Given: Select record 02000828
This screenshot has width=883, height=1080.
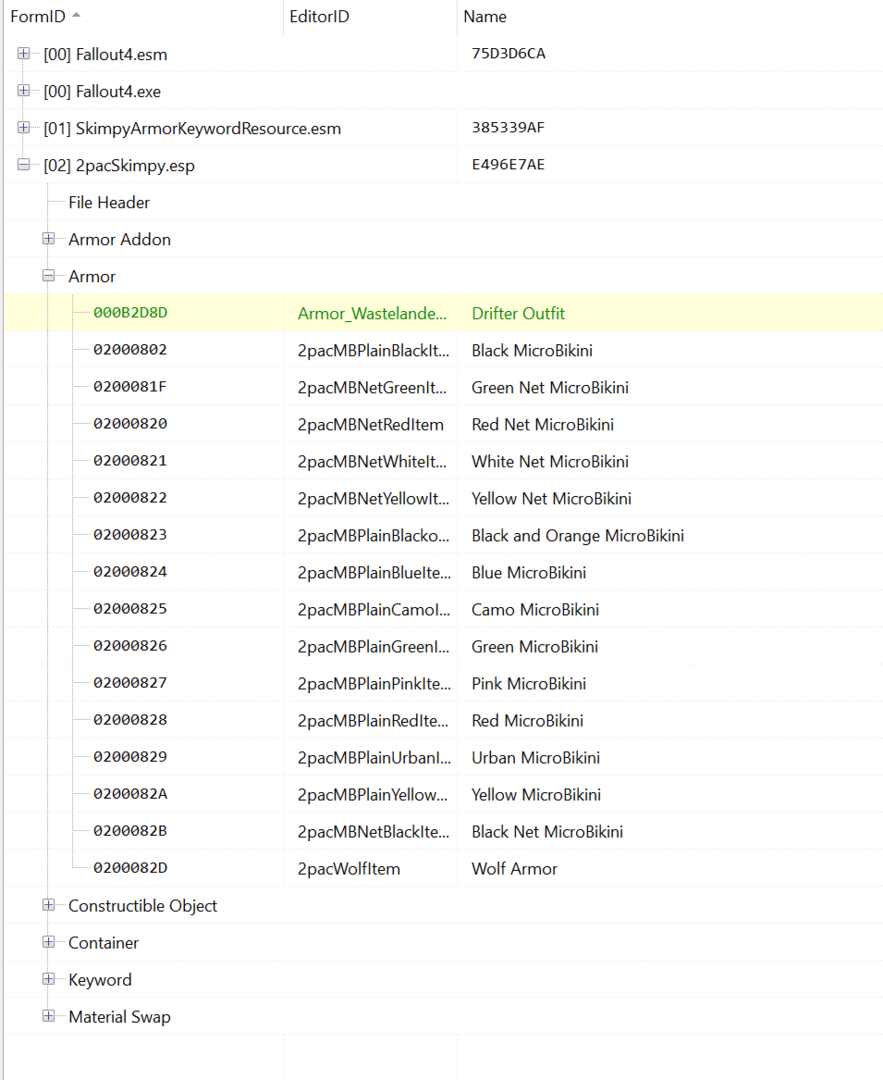Looking at the screenshot, I should click(x=130, y=720).
